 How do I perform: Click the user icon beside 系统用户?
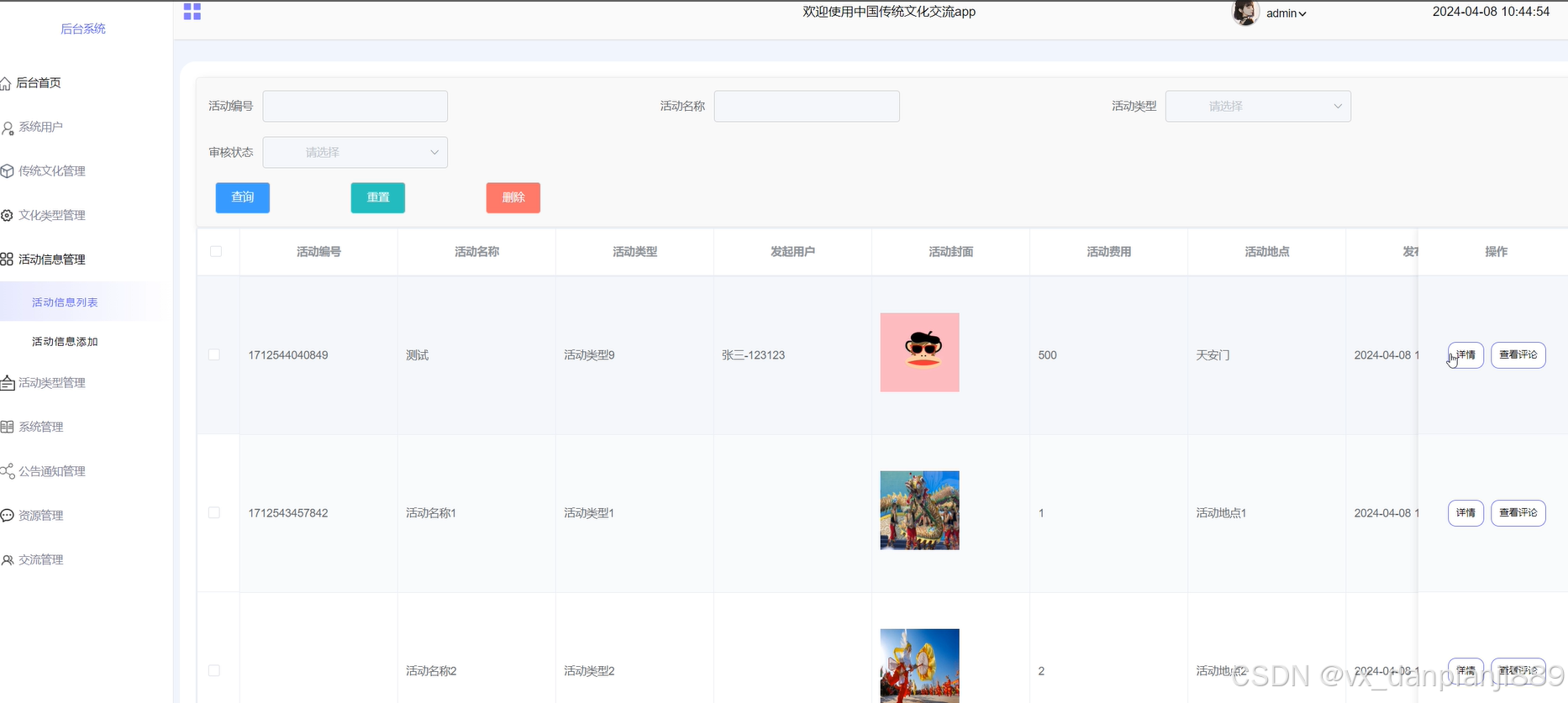tap(8, 128)
